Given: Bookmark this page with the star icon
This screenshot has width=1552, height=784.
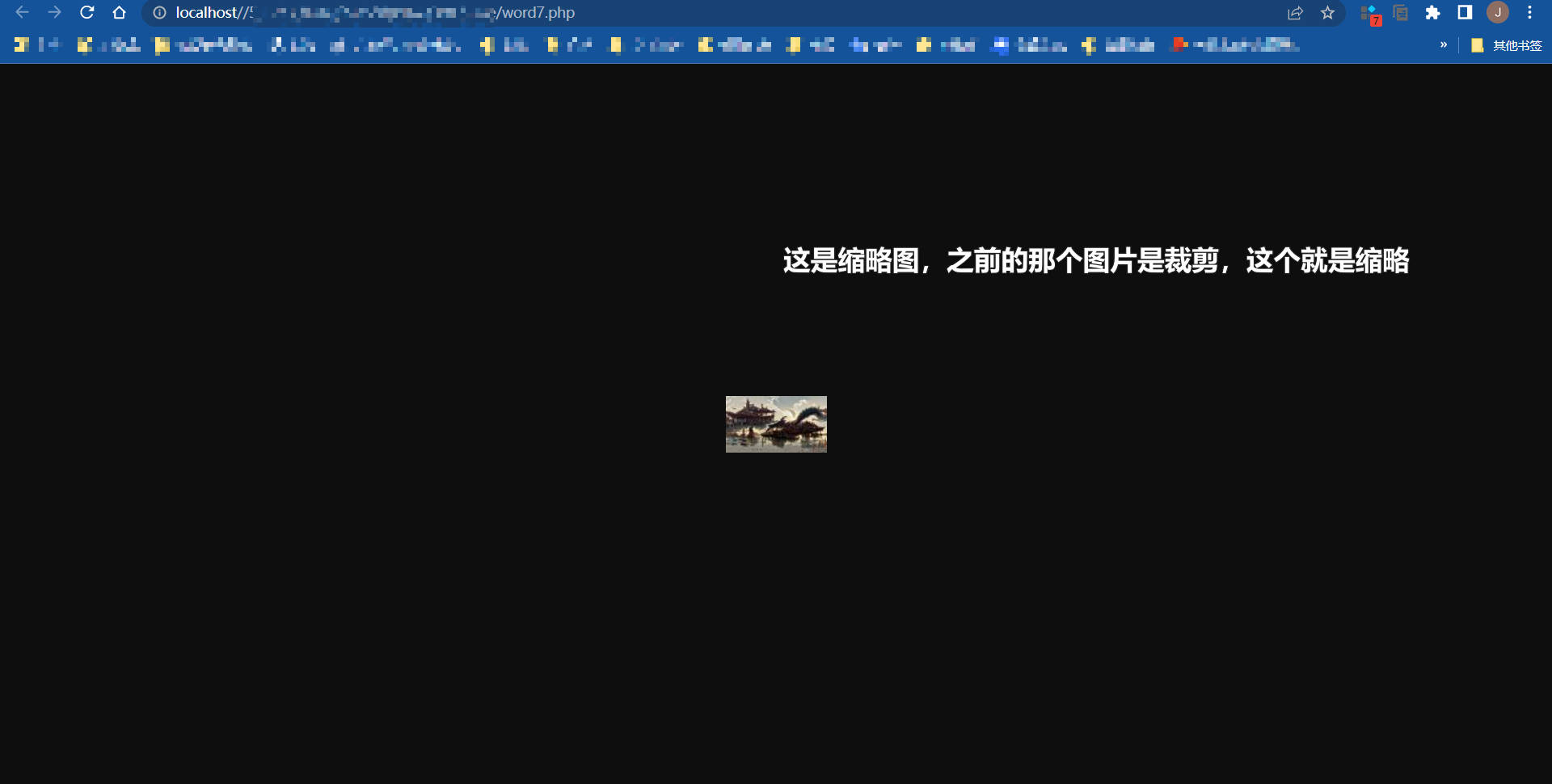Looking at the screenshot, I should [x=1327, y=13].
